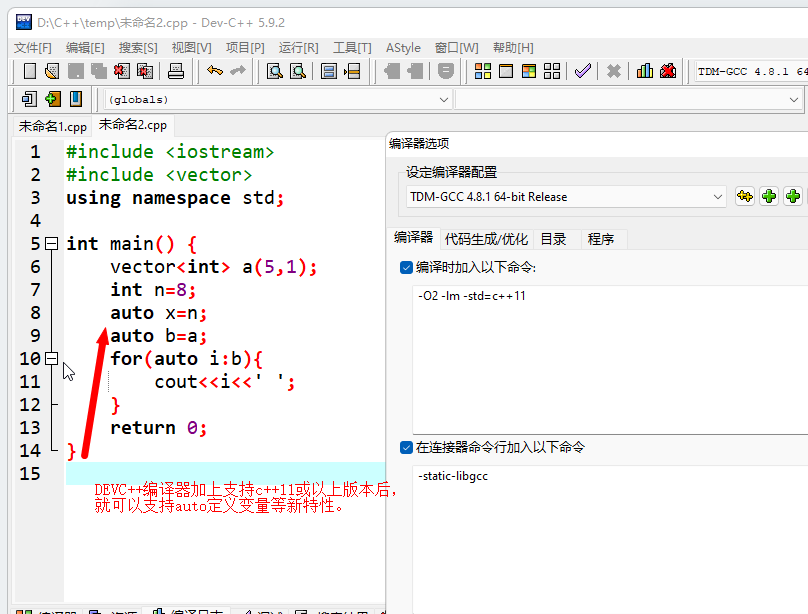
Task: Collapse the main() fold marker at line 5
Action: click(52, 244)
